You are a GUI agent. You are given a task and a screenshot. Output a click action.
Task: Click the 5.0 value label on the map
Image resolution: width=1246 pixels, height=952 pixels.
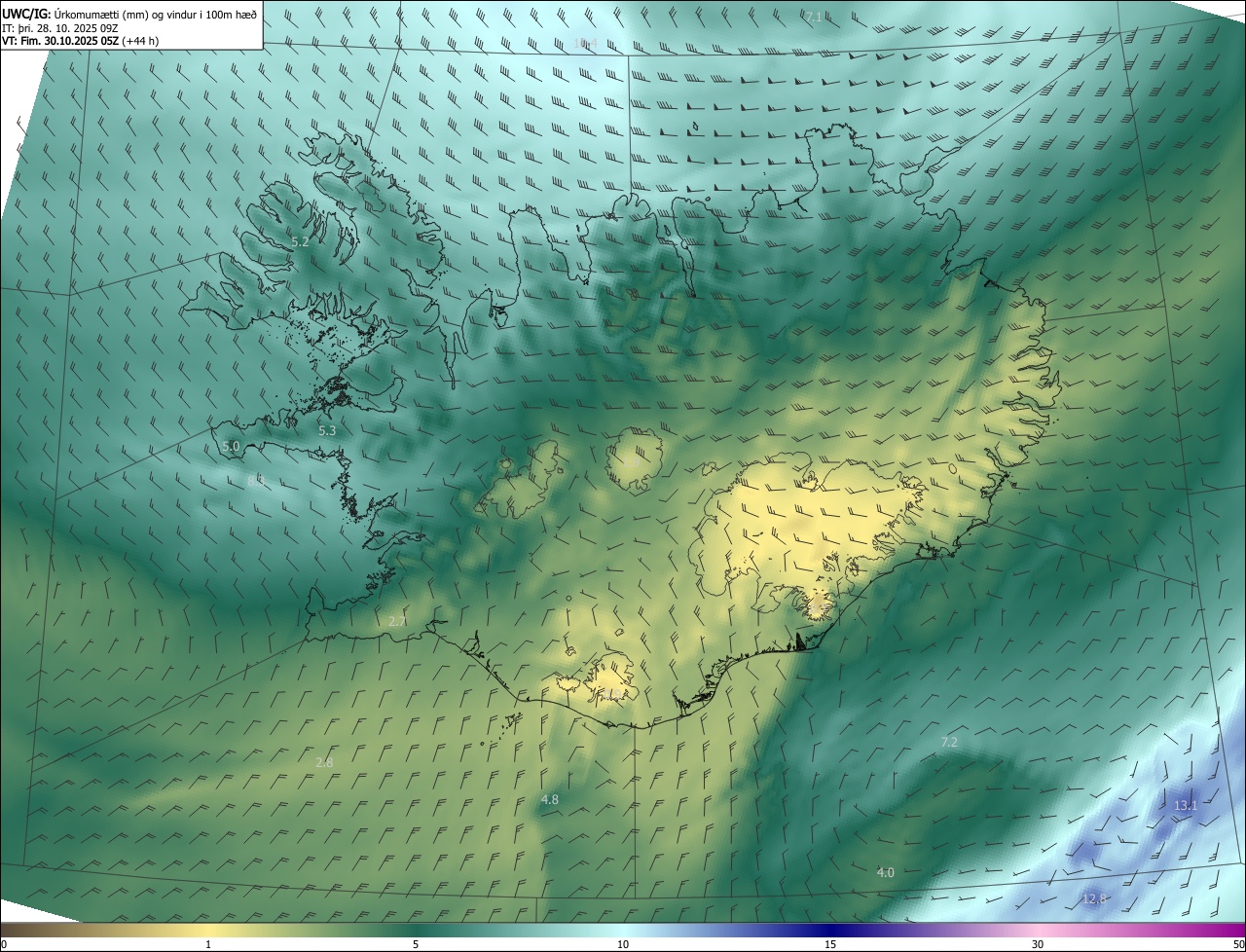coord(231,446)
